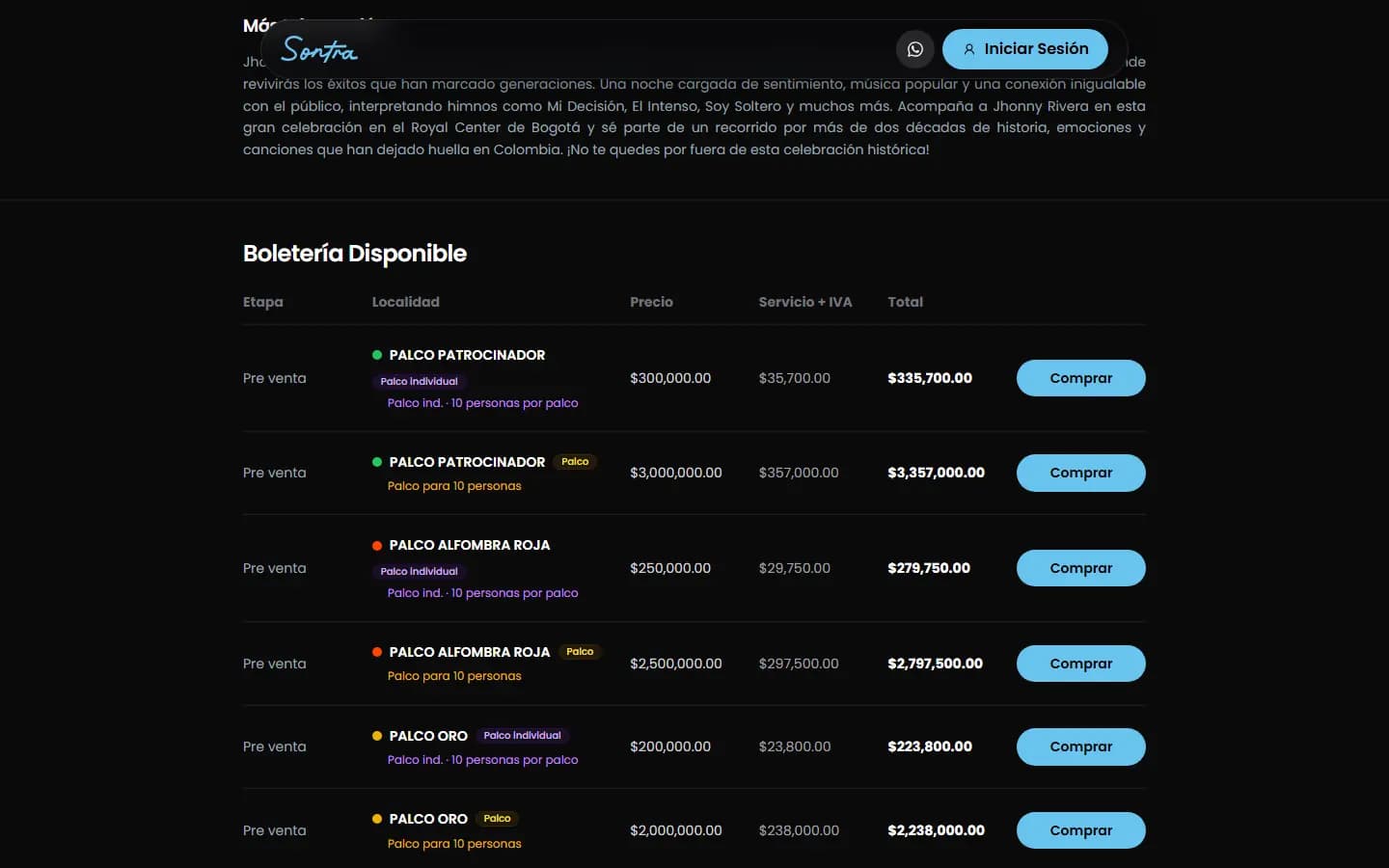Click Palco Individual badge under Palco Patrocinador
The height and width of the screenshot is (868, 1389).
click(x=419, y=381)
